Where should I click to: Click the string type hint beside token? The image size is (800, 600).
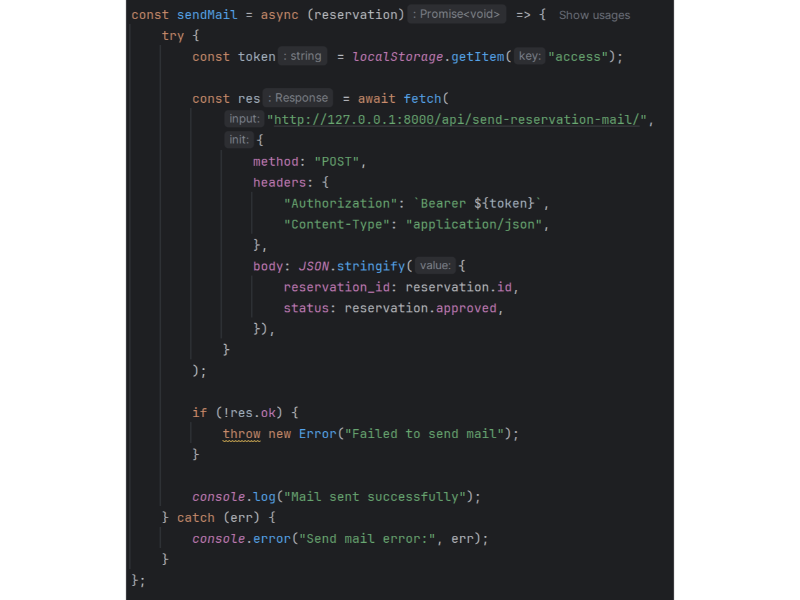point(304,57)
